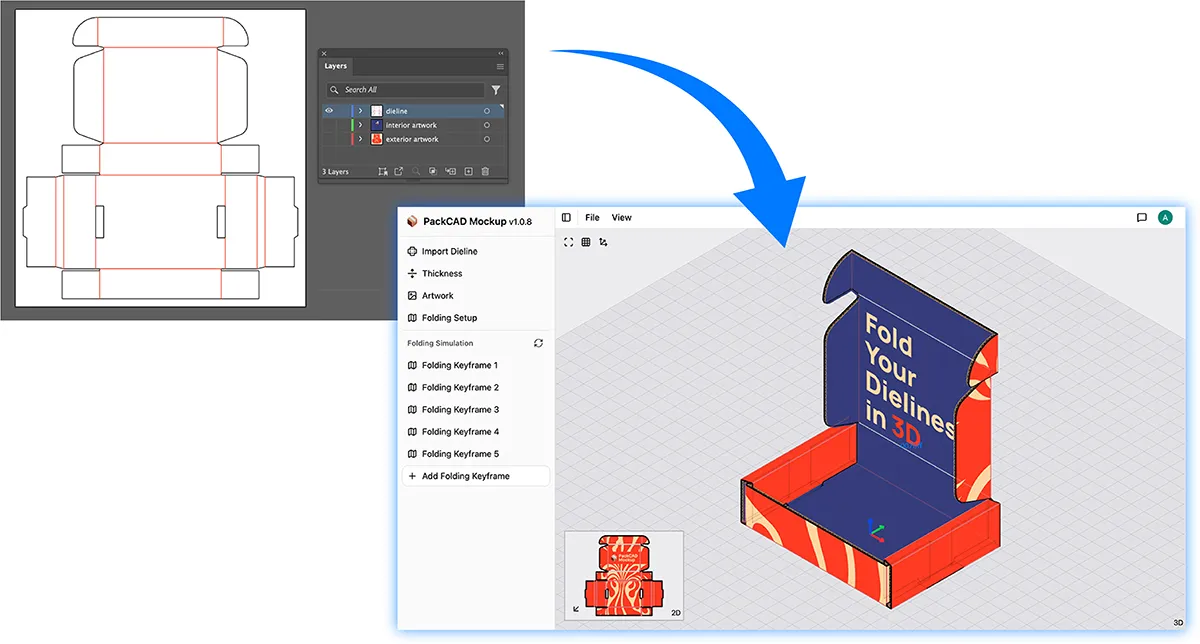Click the fit-to-view icon above the 3D viewport
This screenshot has width=1200, height=644.
pyautogui.click(x=569, y=242)
